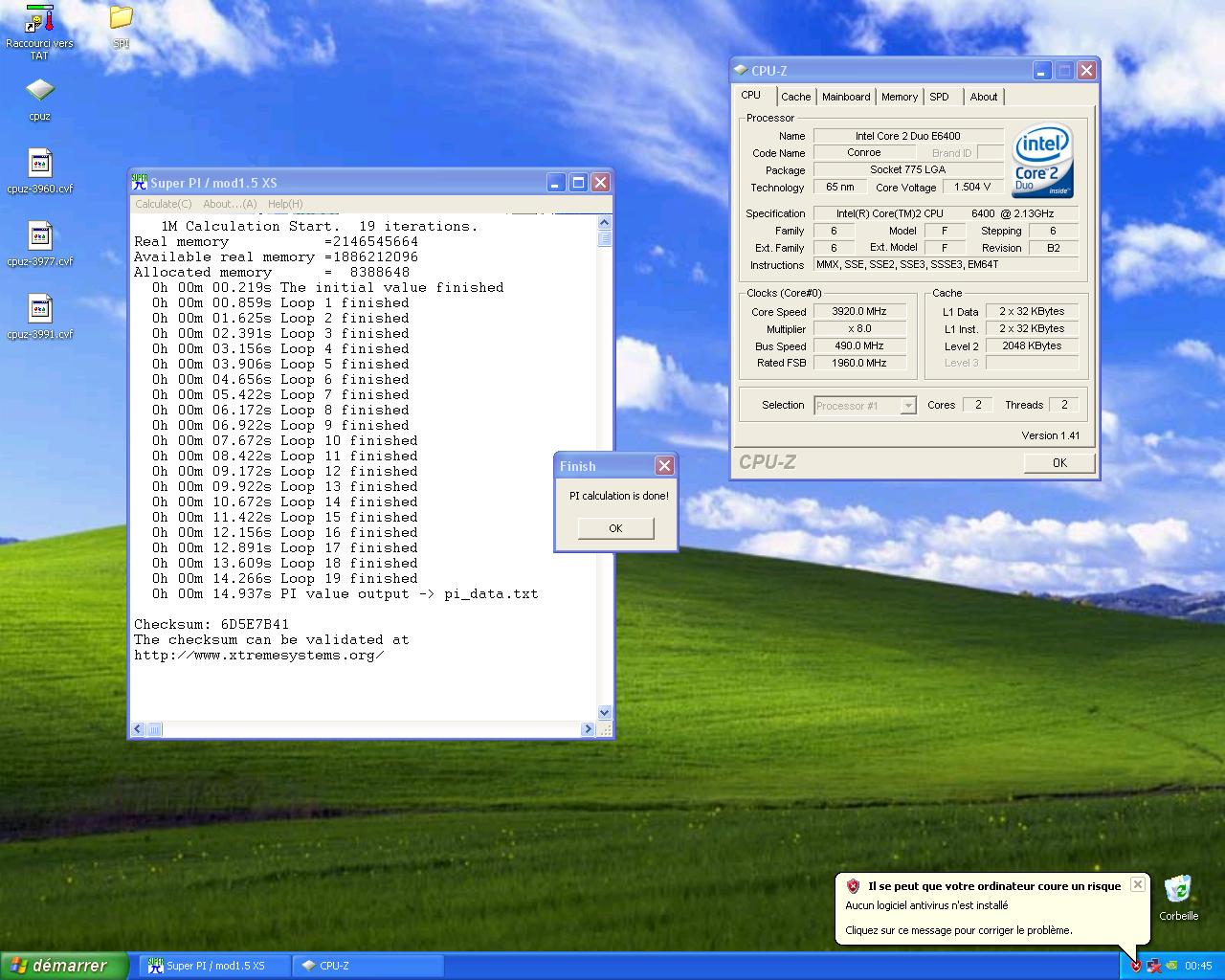Click OK in the Finish dialog
Screen dimensions: 1225x980
615,528
